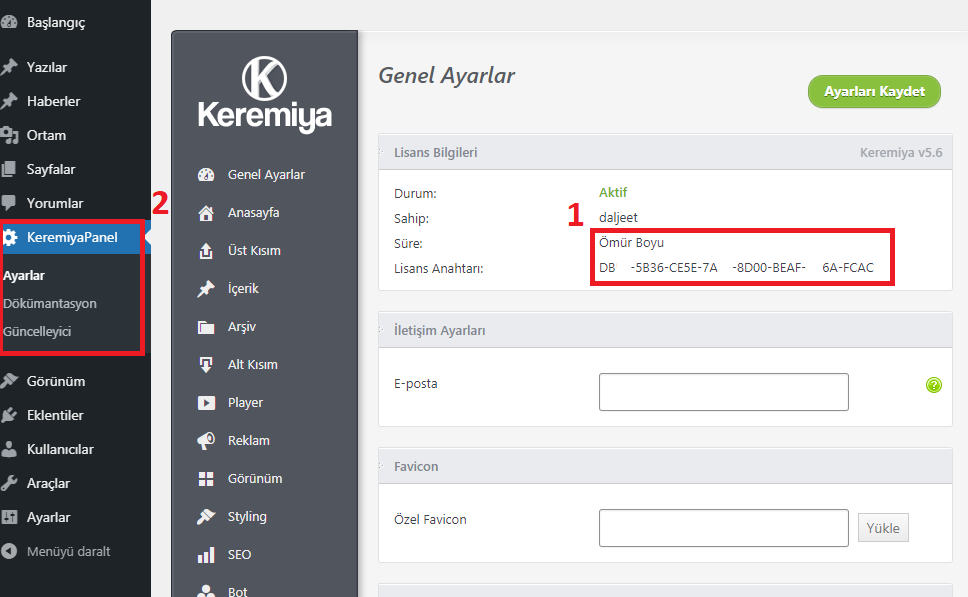Open the Dökümantasyon submenu link
The image size is (968, 597).
point(50,303)
